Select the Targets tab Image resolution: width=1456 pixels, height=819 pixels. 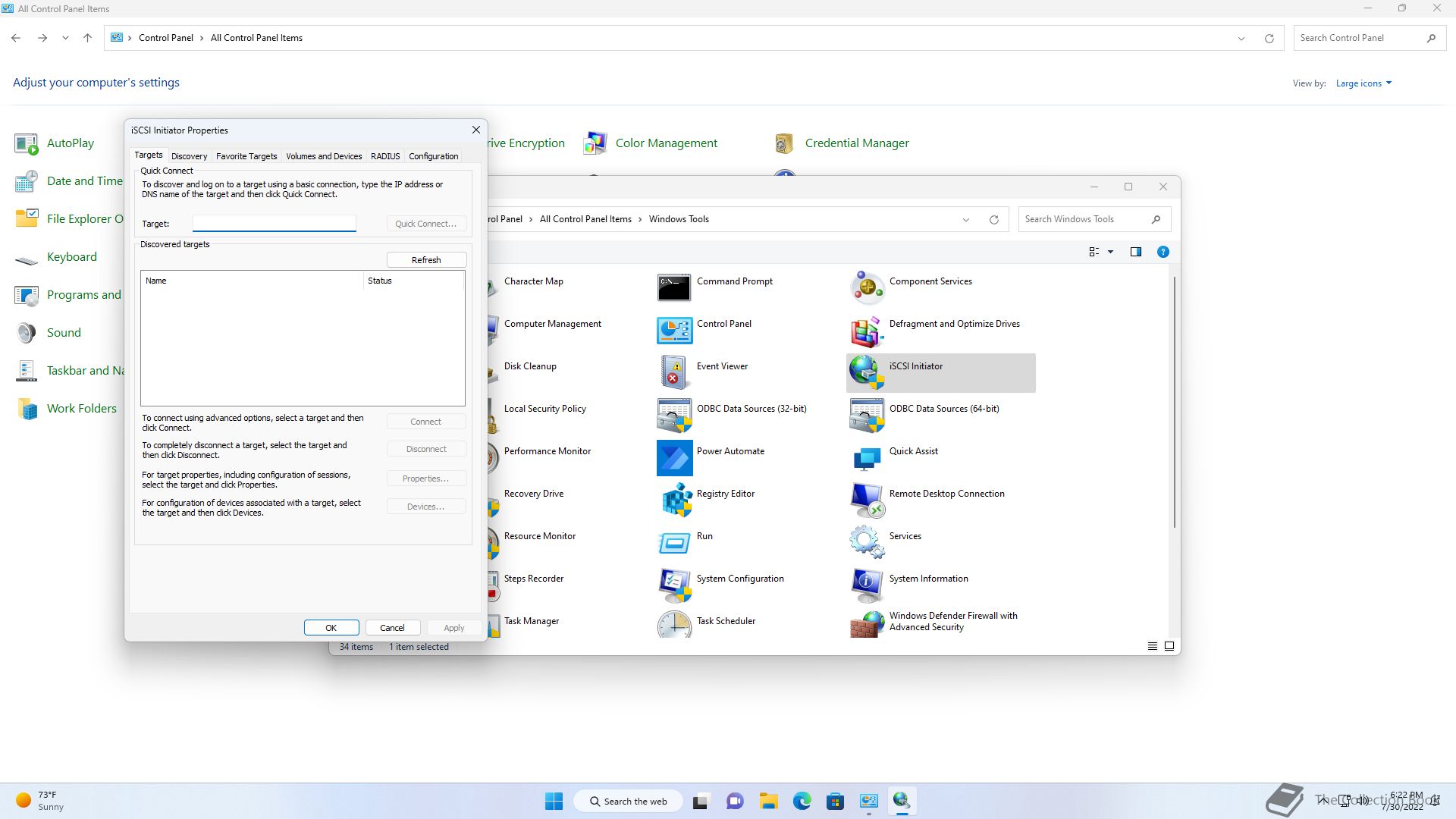tap(149, 155)
